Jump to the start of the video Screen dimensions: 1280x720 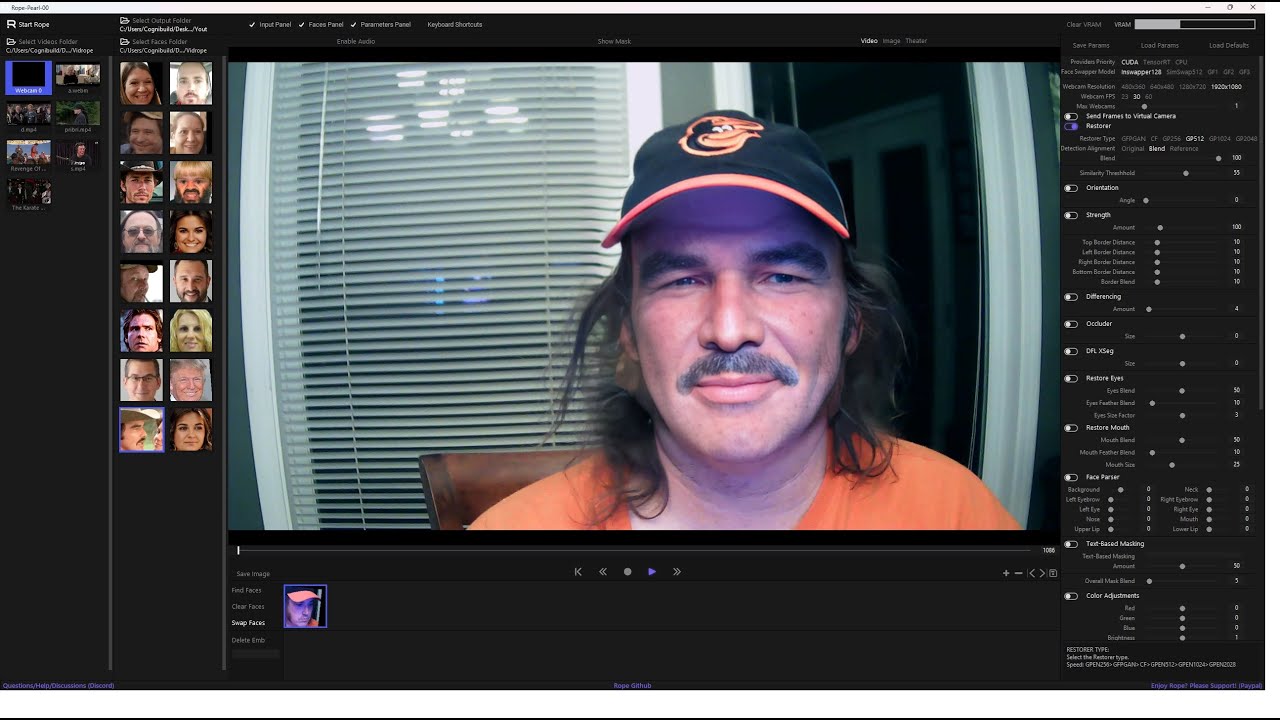578,572
